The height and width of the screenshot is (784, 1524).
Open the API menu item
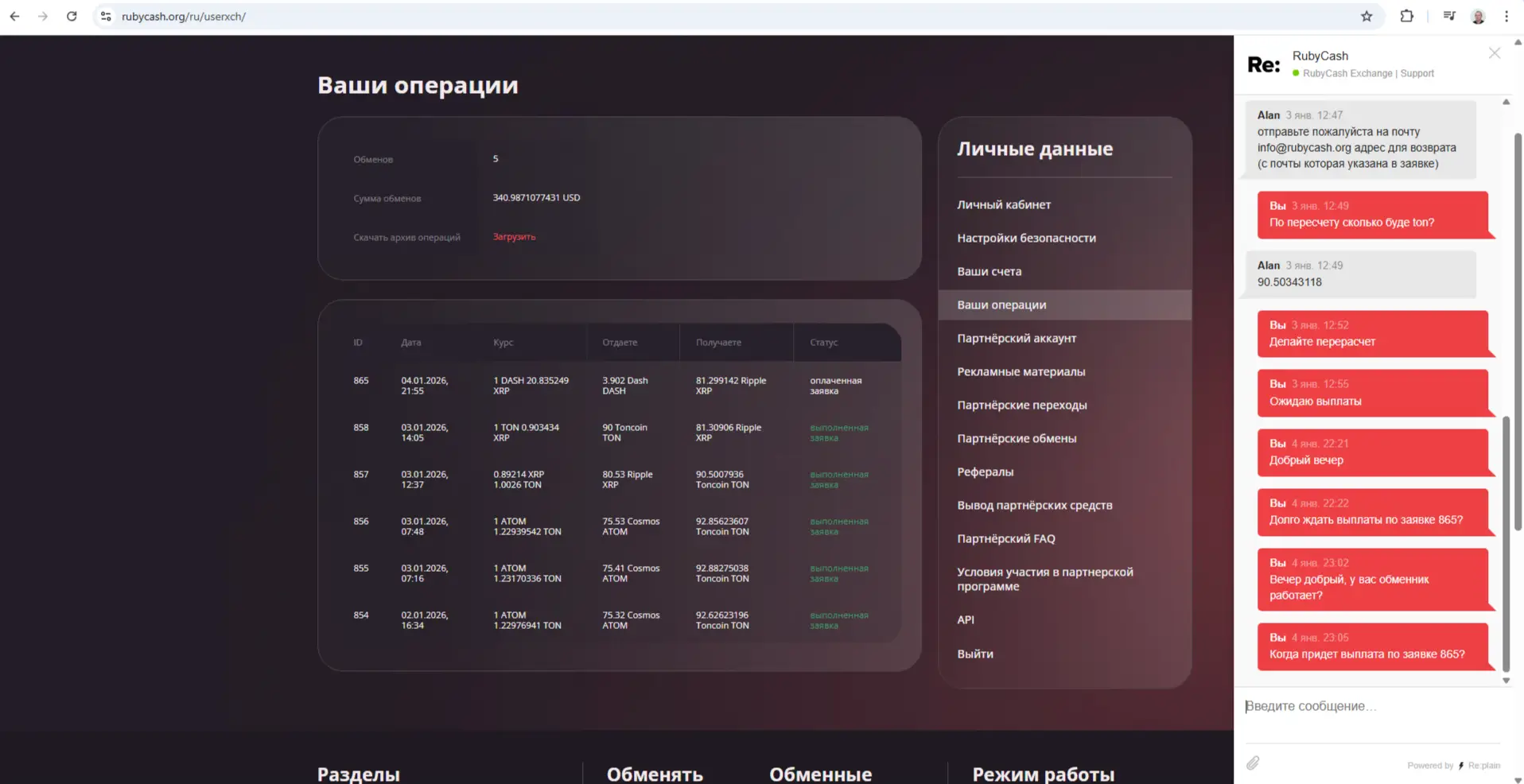coord(966,619)
